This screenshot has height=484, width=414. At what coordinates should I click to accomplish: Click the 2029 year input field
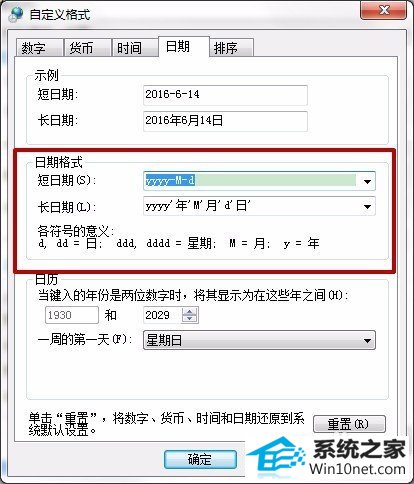[x=163, y=315]
